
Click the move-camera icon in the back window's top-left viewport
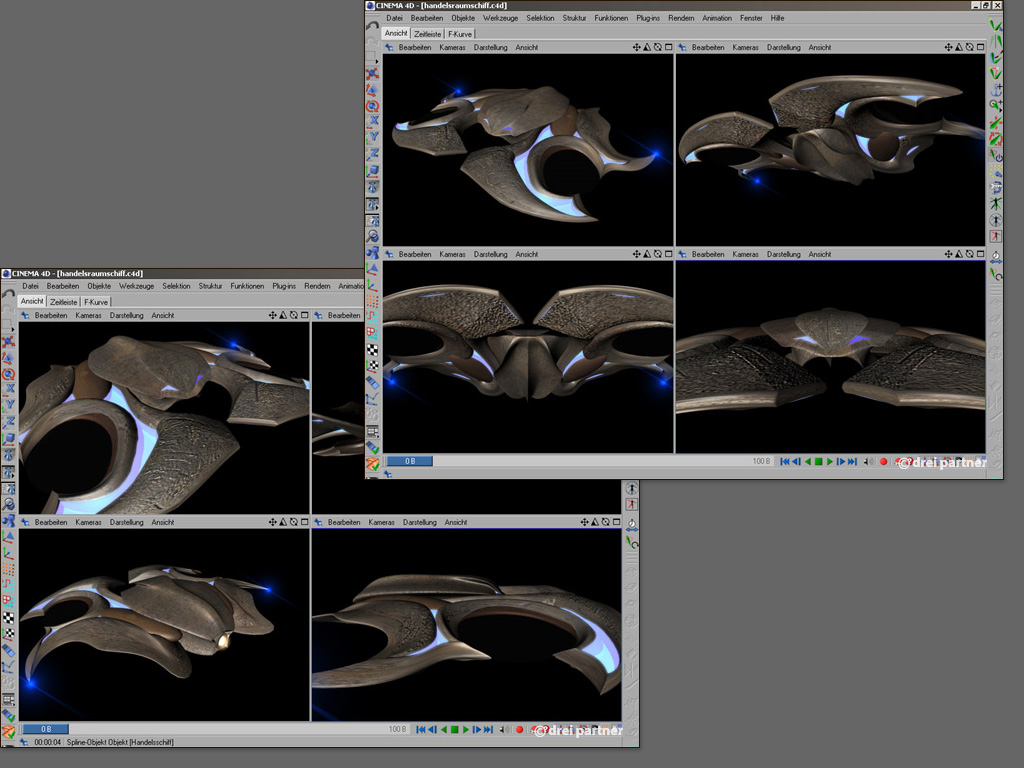point(638,47)
